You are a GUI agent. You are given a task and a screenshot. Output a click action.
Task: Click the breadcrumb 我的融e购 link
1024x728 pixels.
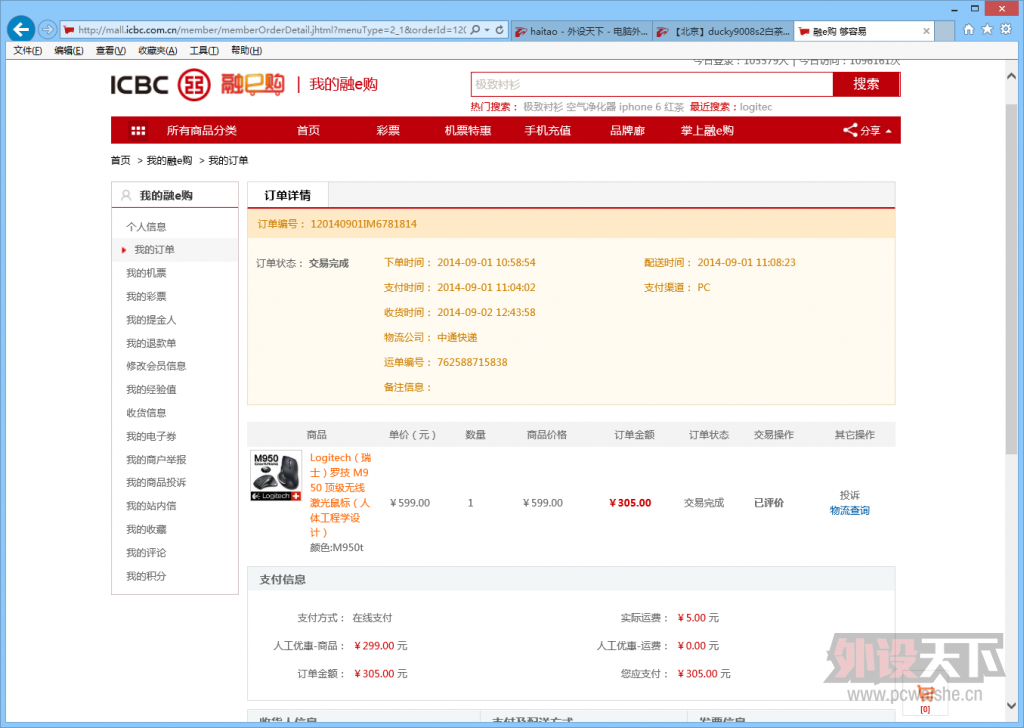(169, 161)
